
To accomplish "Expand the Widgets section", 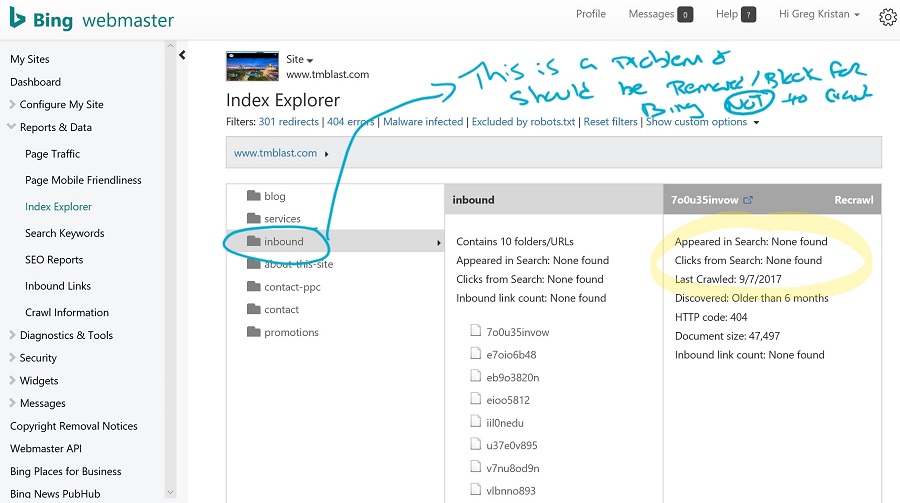I will (12, 380).
